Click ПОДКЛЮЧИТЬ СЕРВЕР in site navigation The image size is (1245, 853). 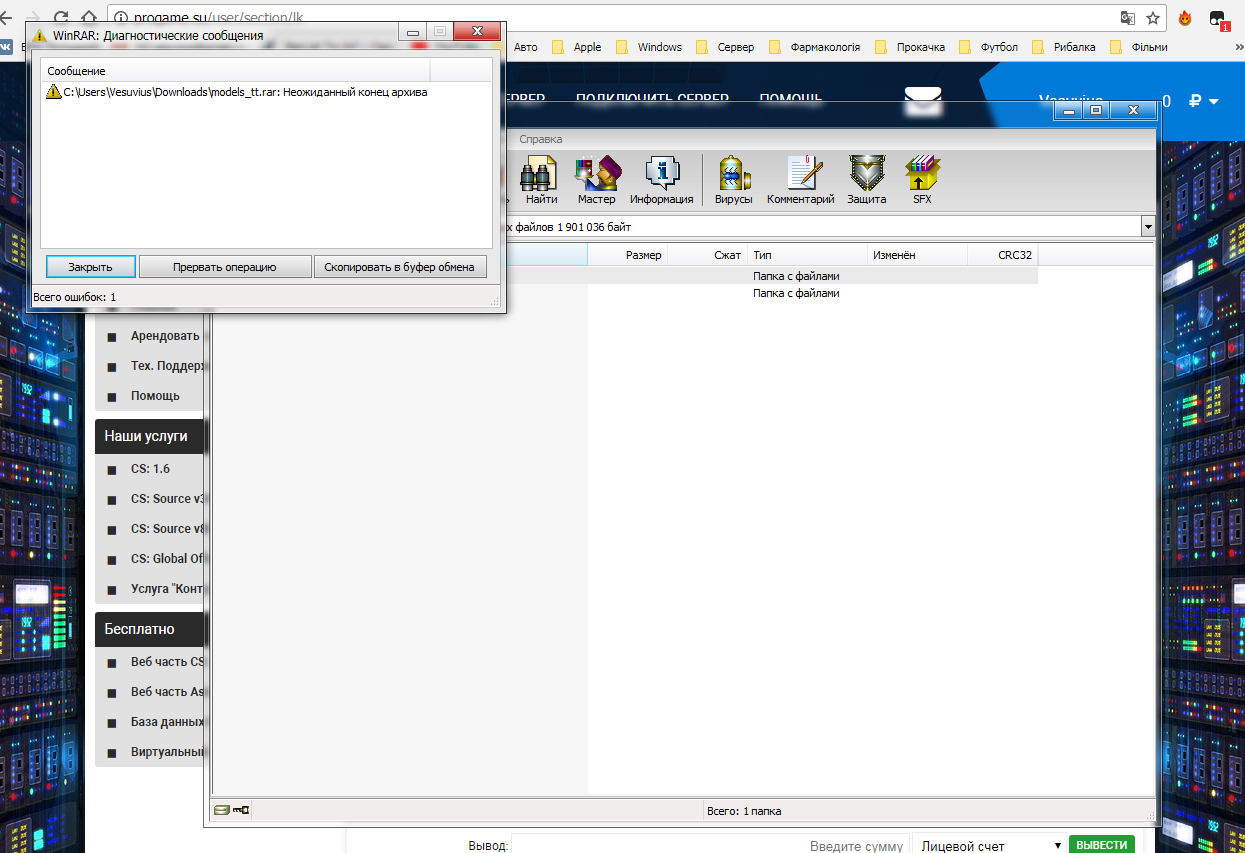tap(652, 98)
